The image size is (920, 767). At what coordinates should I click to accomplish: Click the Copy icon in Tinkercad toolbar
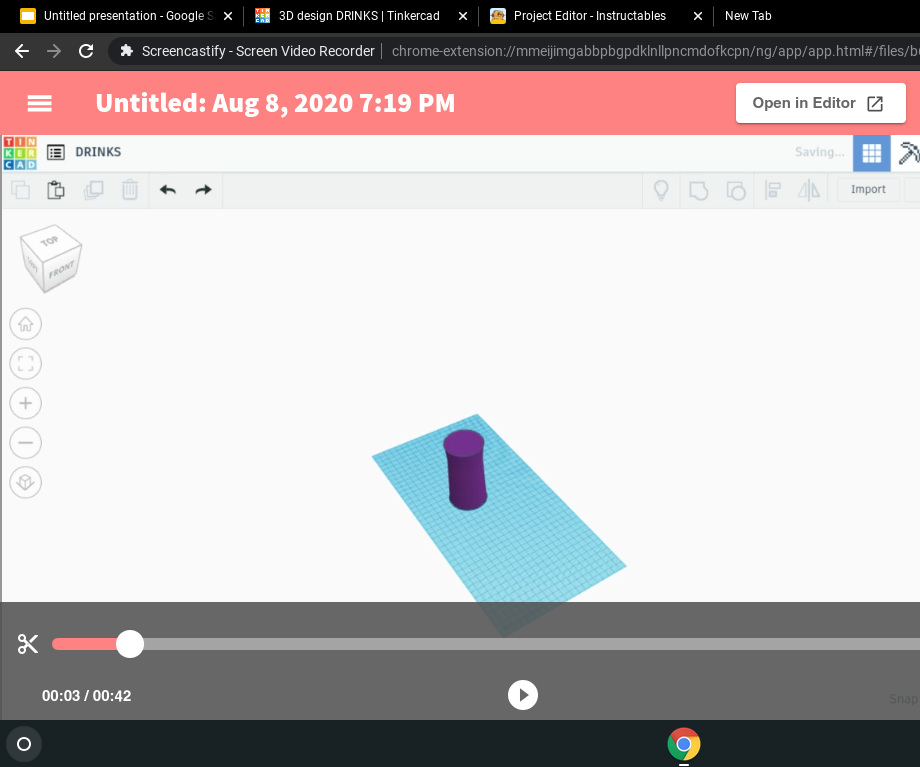click(x=21, y=190)
